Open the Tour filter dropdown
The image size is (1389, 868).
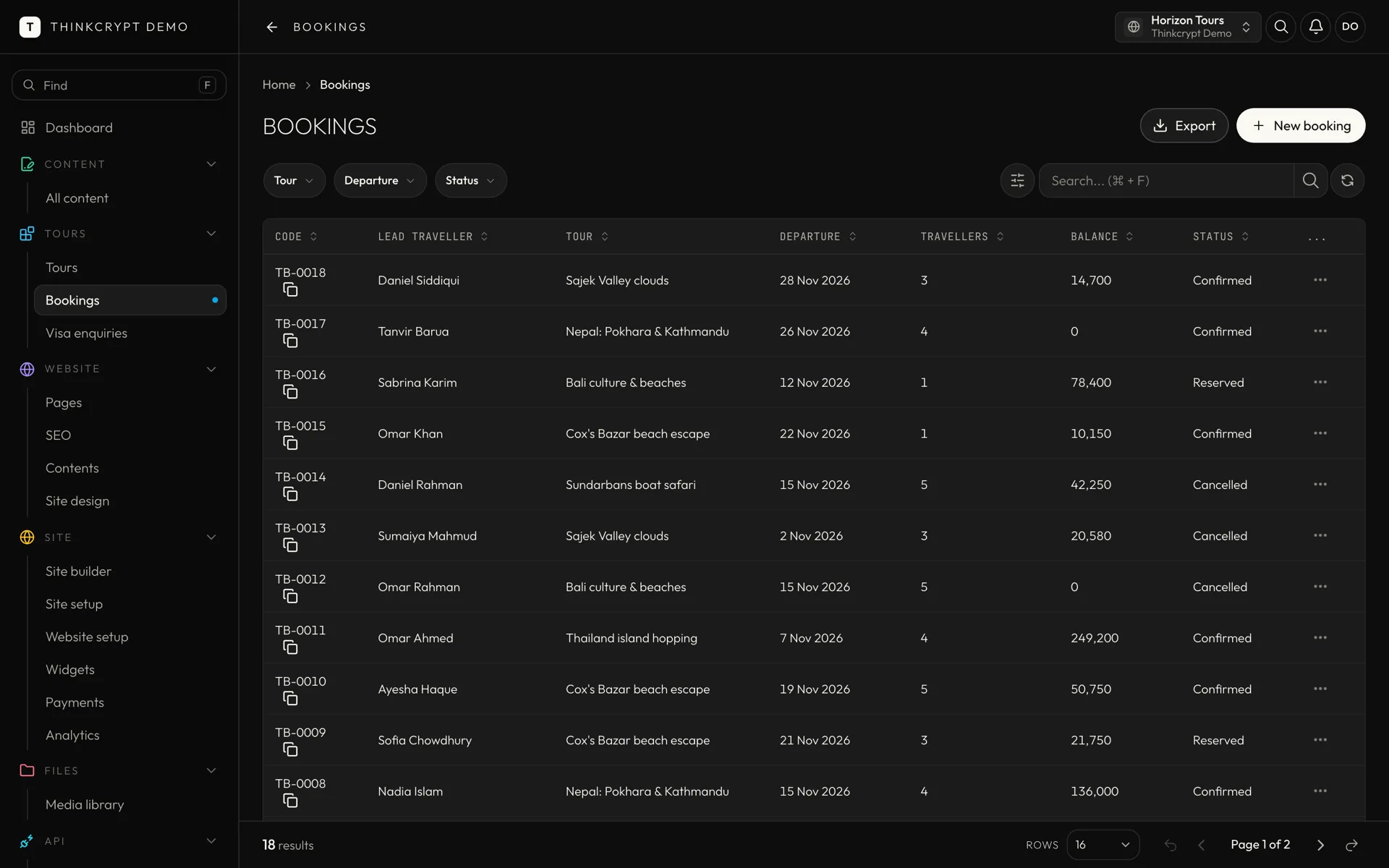[294, 180]
